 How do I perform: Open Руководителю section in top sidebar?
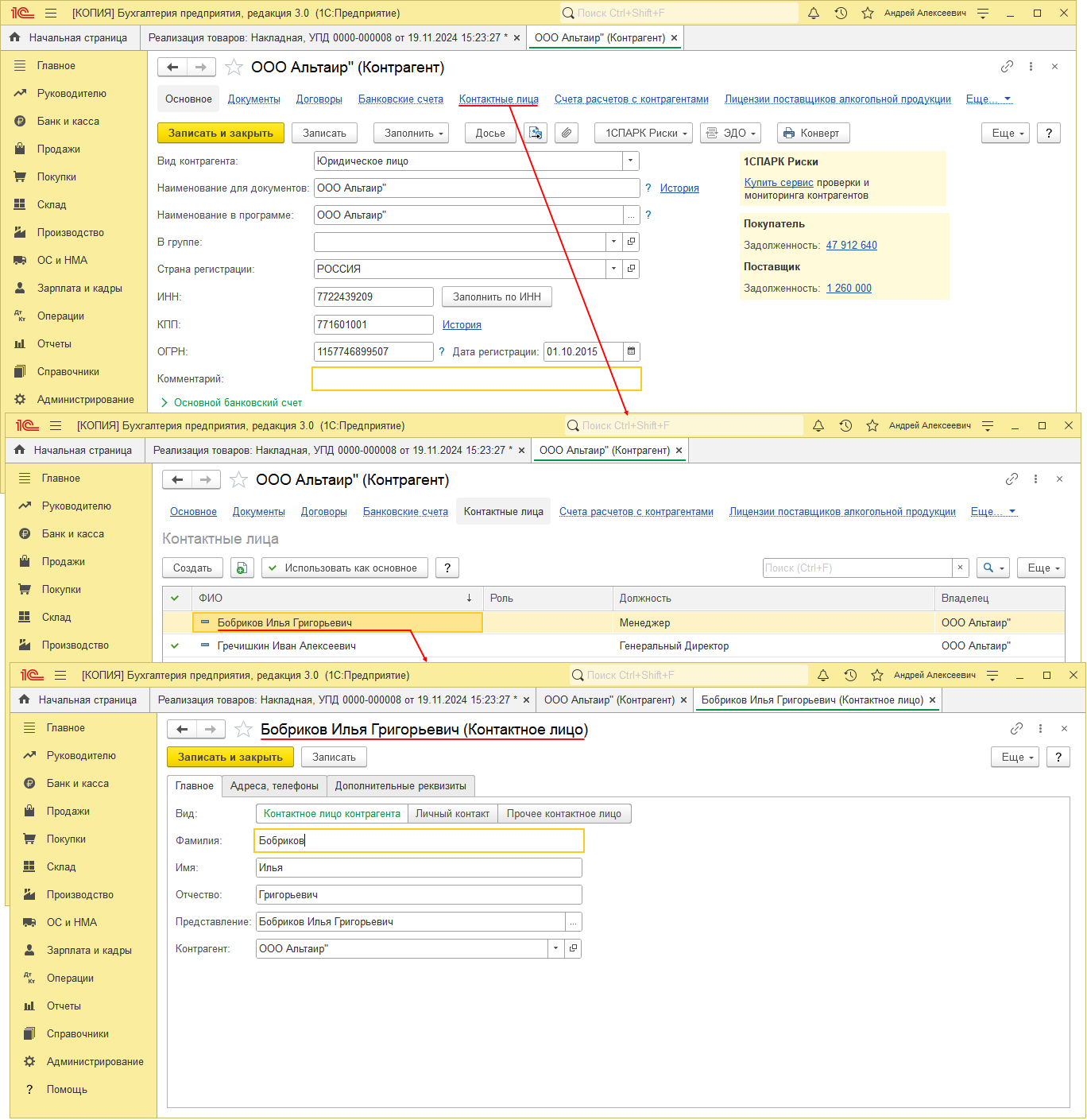pos(72,94)
